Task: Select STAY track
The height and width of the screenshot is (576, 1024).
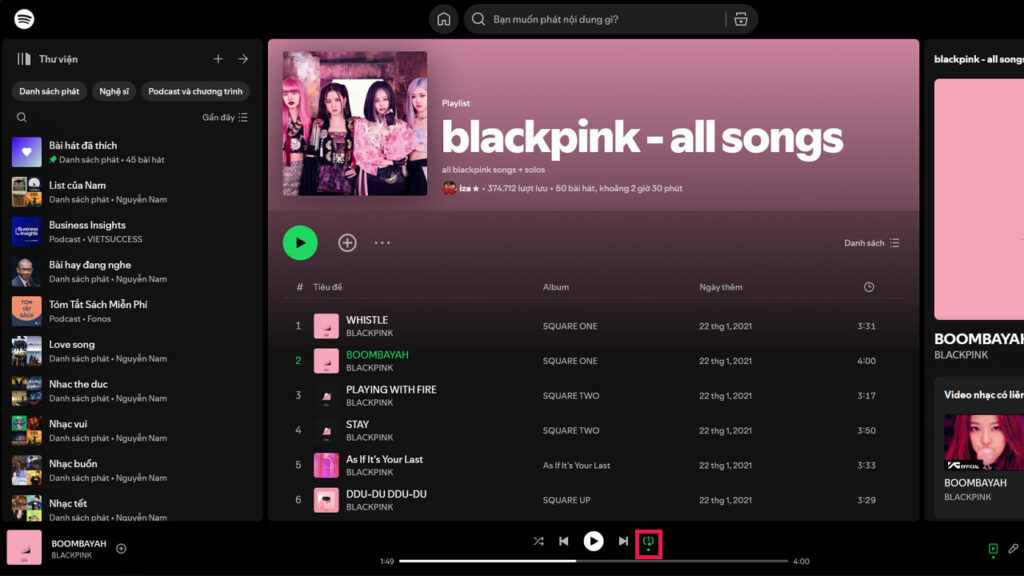Action: point(594,430)
